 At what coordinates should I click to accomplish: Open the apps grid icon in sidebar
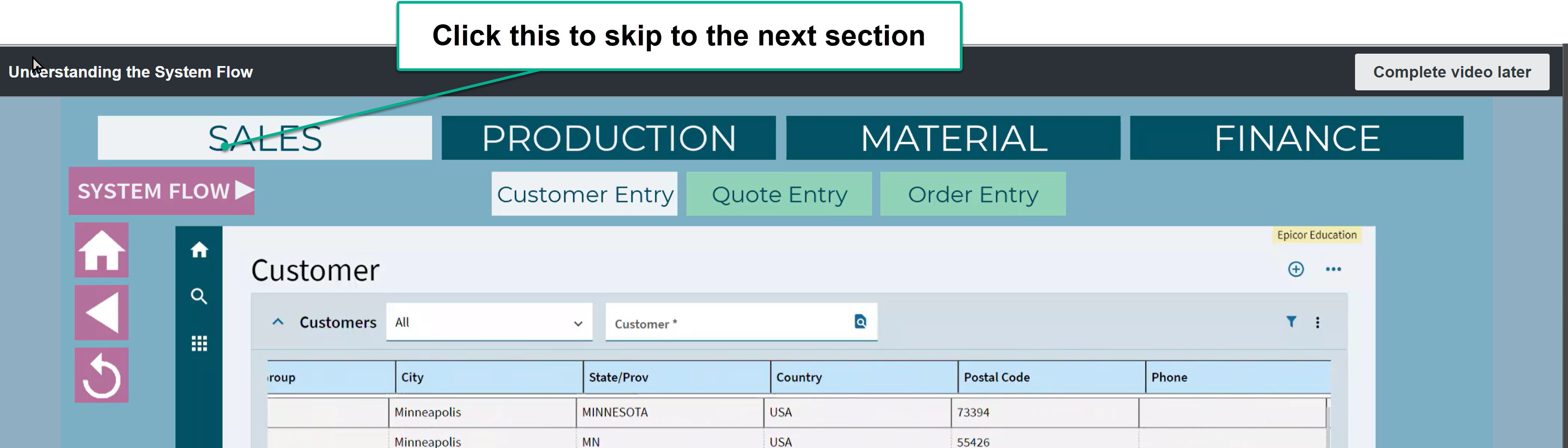pyautogui.click(x=199, y=343)
